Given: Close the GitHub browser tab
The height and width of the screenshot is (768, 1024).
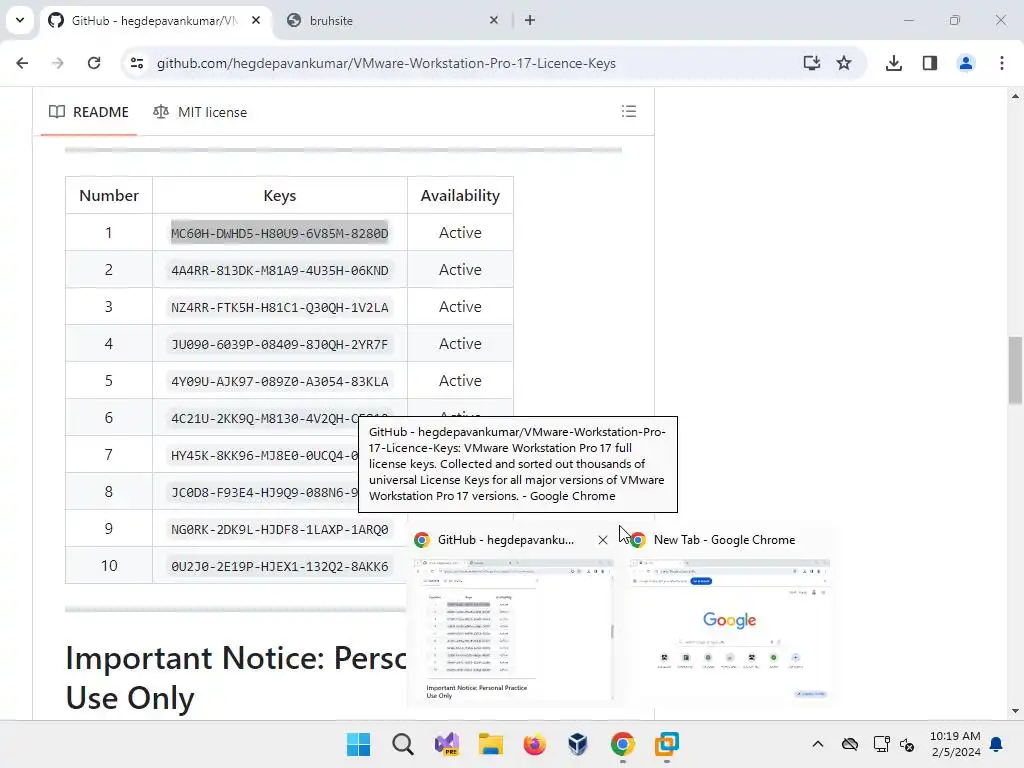Looking at the screenshot, I should pyautogui.click(x=256, y=20).
